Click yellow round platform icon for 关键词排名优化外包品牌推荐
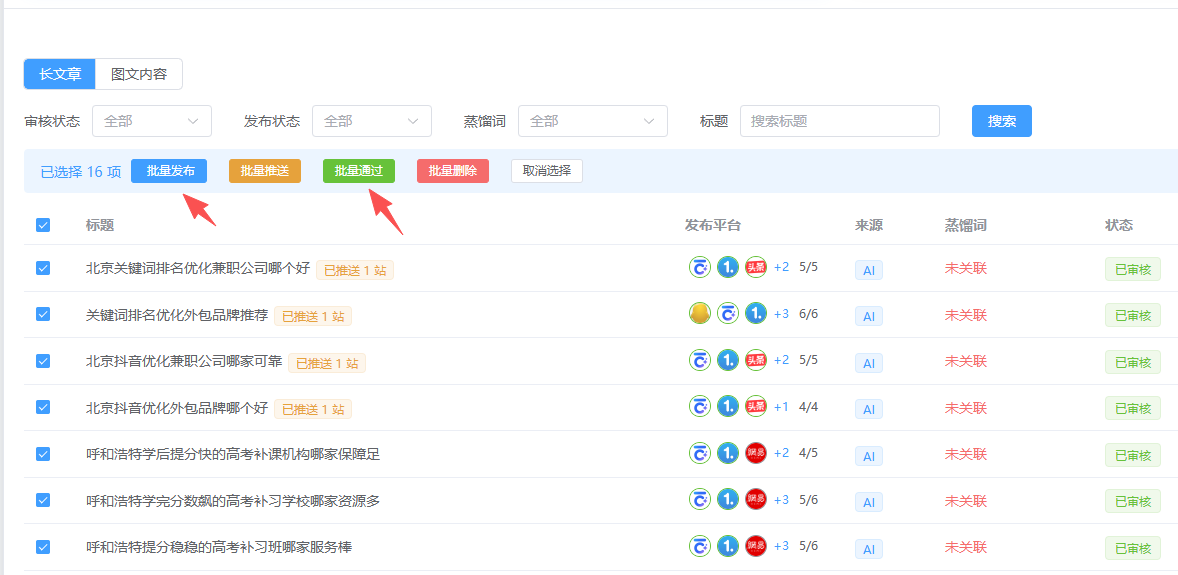The image size is (1178, 575). (x=700, y=313)
